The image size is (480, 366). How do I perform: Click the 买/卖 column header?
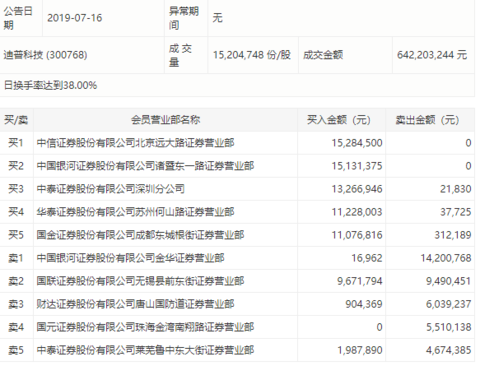(x=16, y=120)
